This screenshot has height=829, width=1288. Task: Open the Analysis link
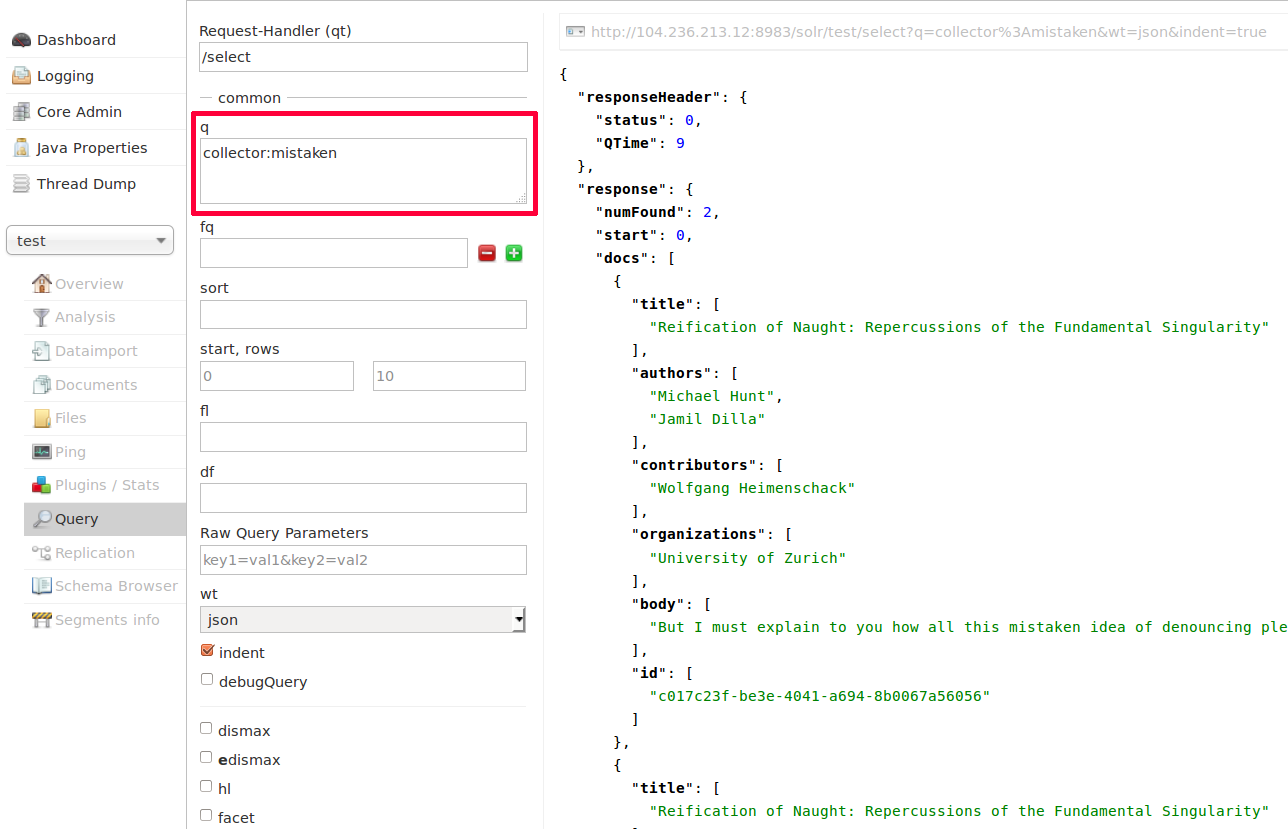pos(85,317)
